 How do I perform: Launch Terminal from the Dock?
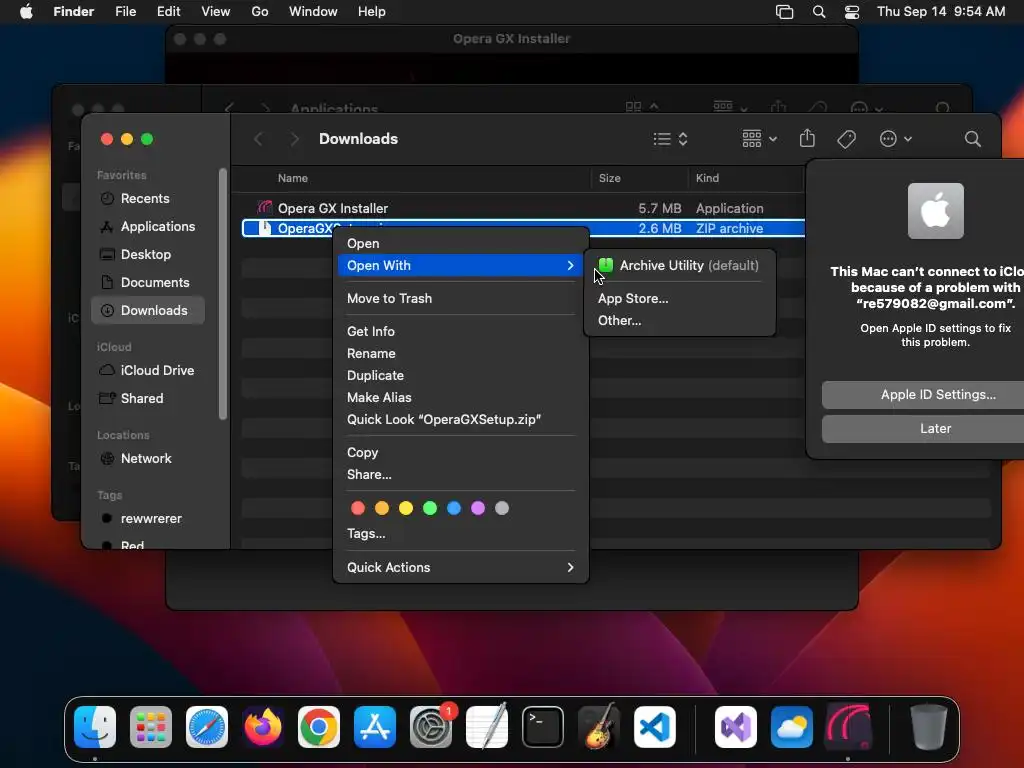click(543, 727)
